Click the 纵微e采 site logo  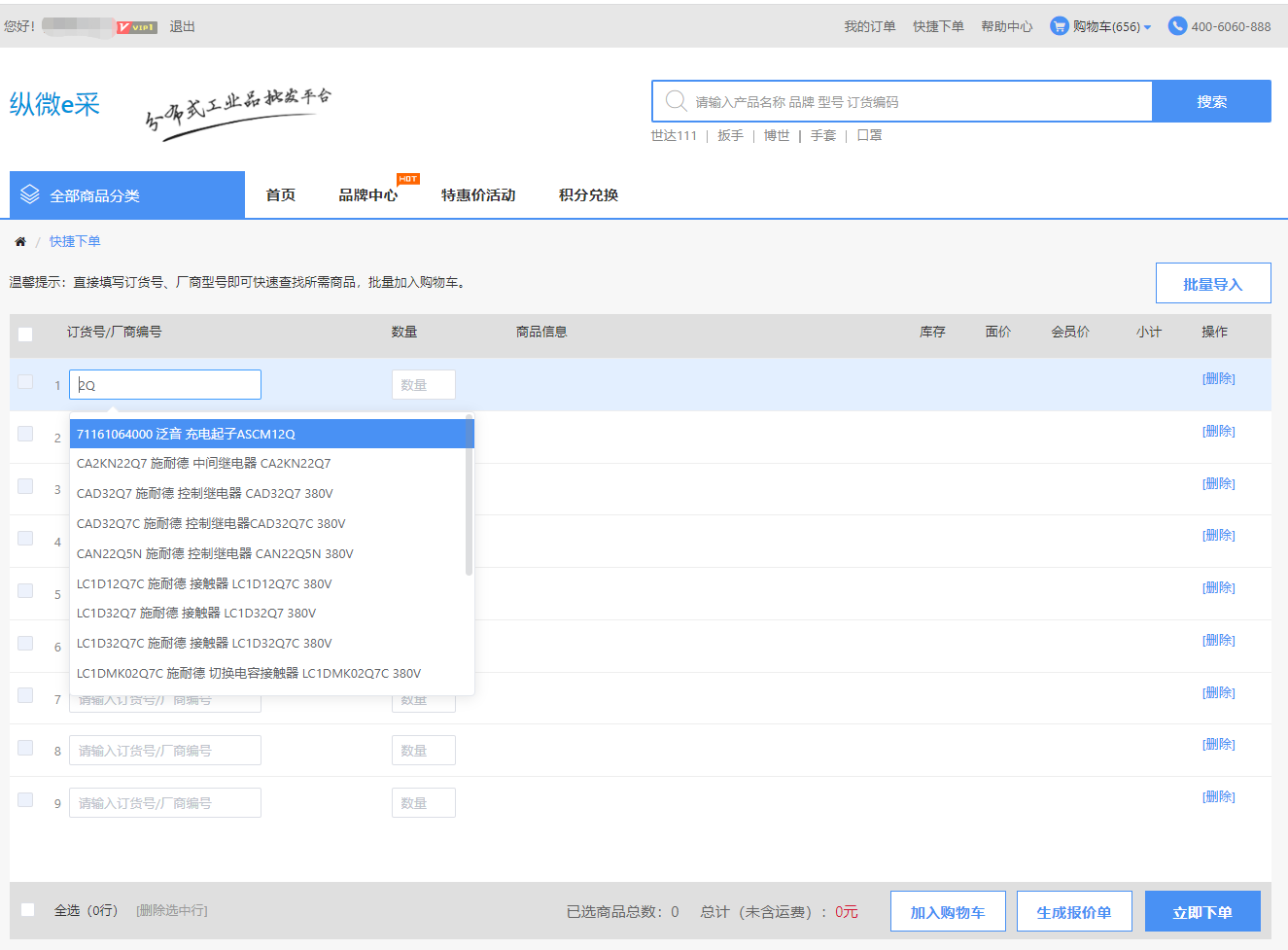[54, 104]
